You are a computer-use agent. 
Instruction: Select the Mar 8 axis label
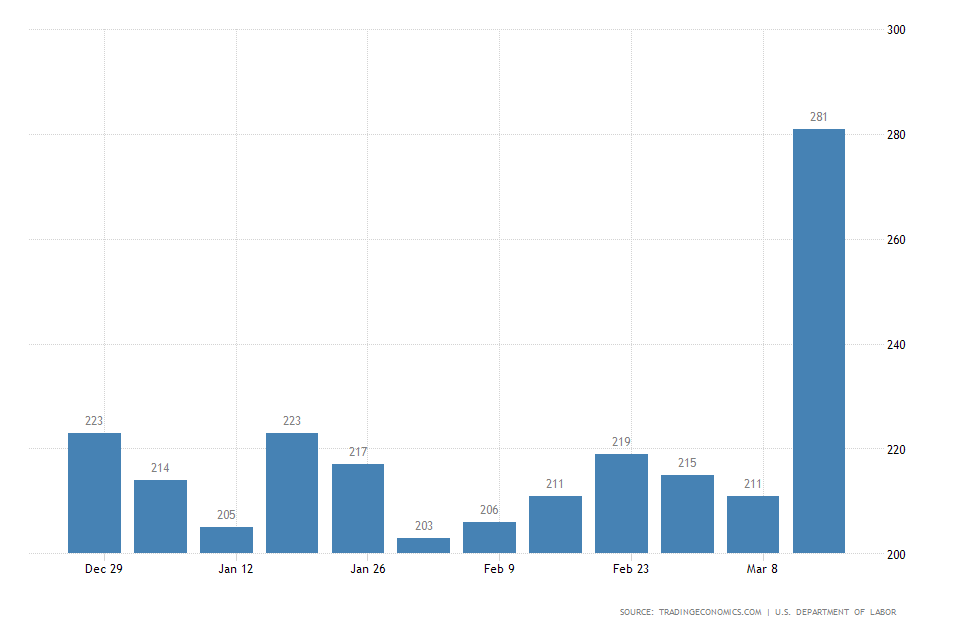[764, 568]
